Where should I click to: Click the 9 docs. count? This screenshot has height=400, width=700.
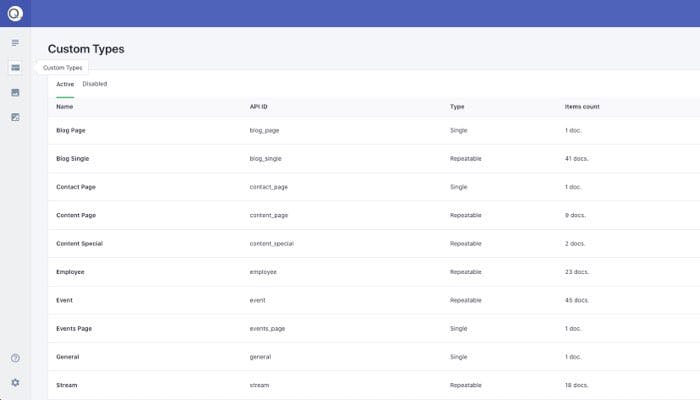pyautogui.click(x=575, y=215)
